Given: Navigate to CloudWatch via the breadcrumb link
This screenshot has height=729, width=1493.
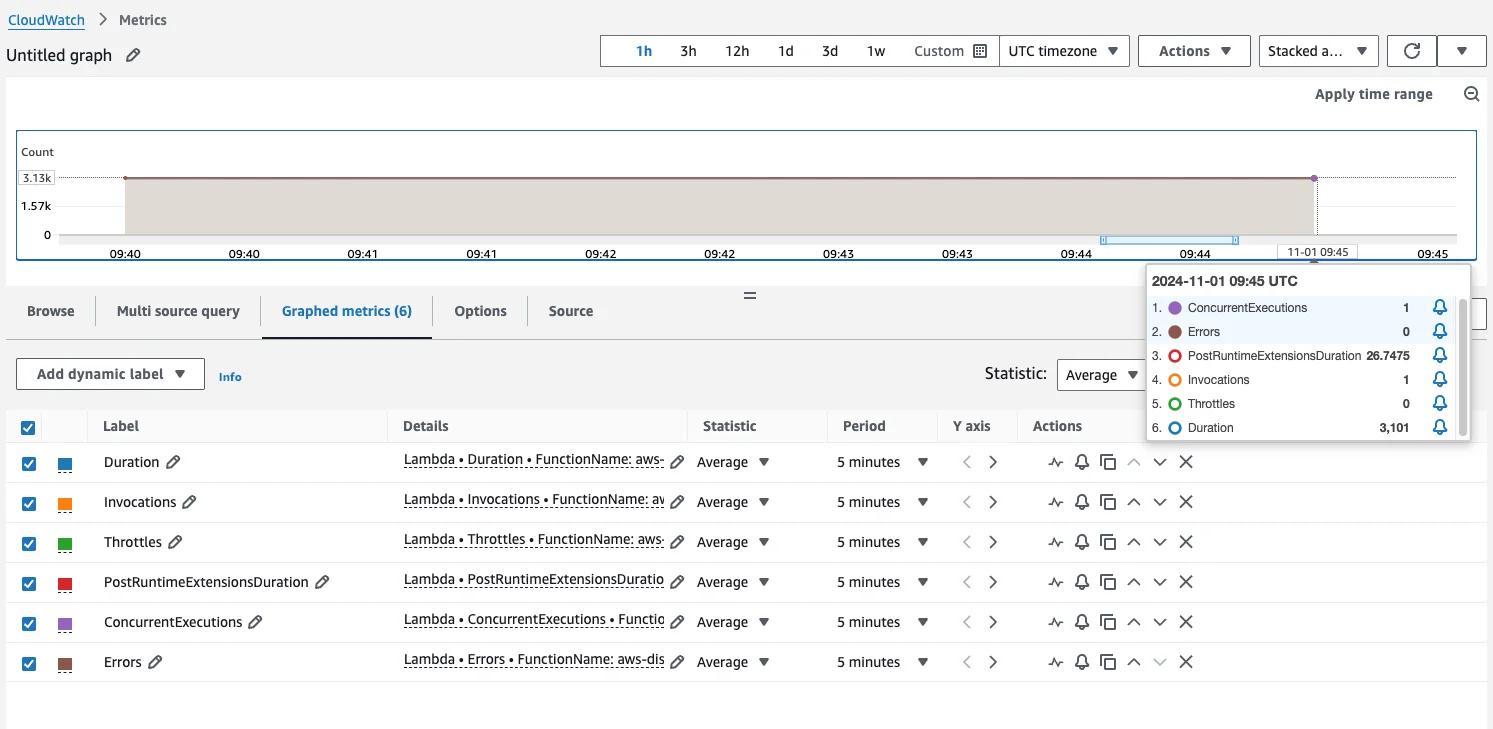Looking at the screenshot, I should (46, 19).
